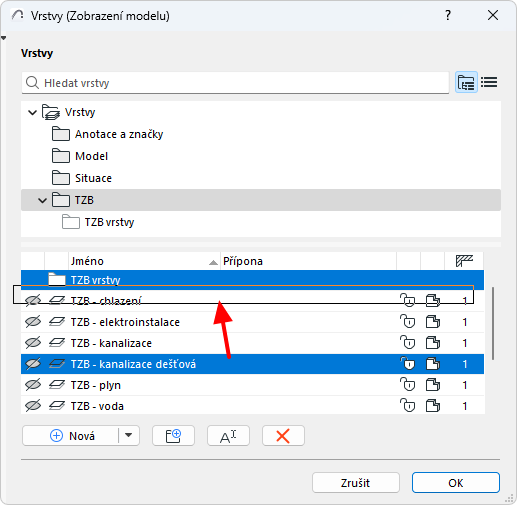Screen dimensions: 517x505
Task: Select TZB vrstvy subfolder in tree
Action: [109, 222]
